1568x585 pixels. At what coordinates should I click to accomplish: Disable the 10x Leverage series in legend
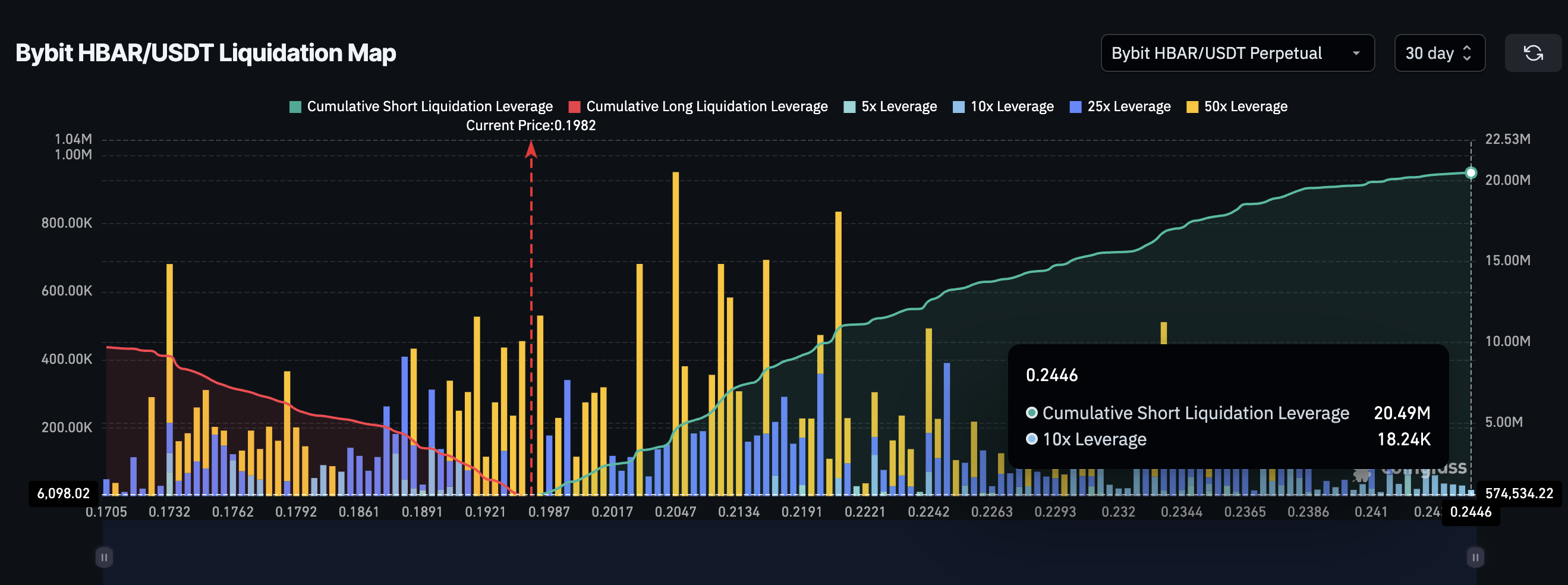pyautogui.click(x=1003, y=106)
